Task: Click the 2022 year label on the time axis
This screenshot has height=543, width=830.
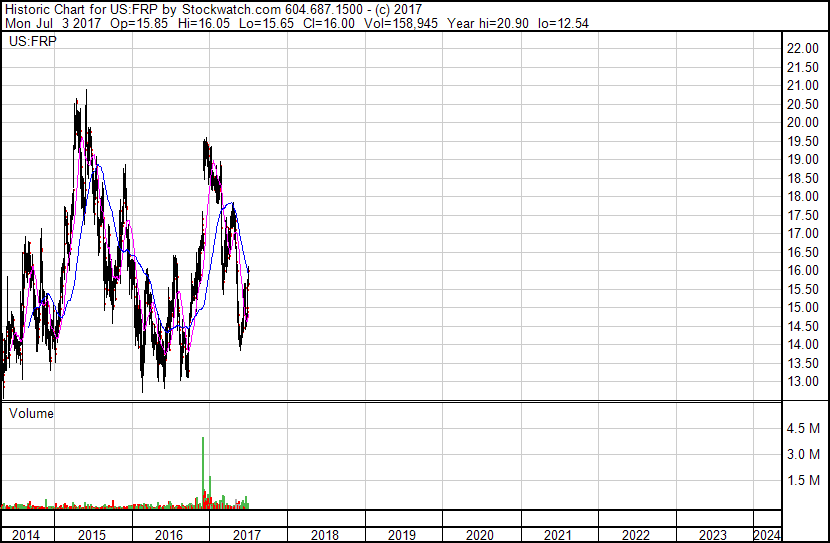Action: 635,535
